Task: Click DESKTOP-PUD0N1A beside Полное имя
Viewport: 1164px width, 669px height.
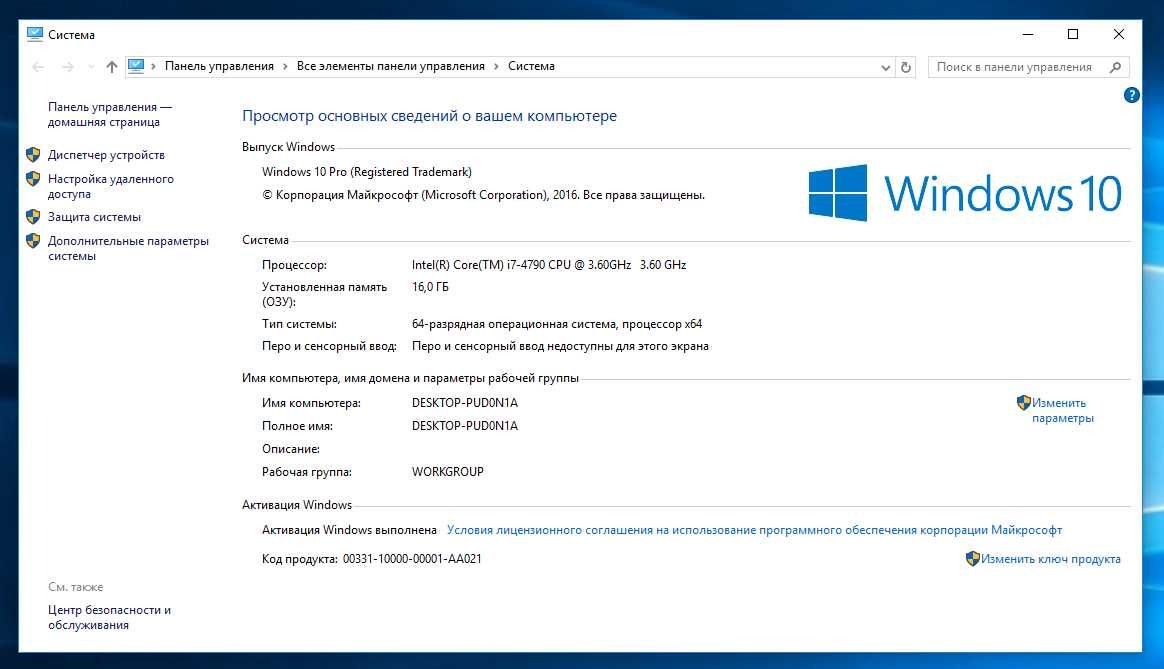Action: [465, 425]
